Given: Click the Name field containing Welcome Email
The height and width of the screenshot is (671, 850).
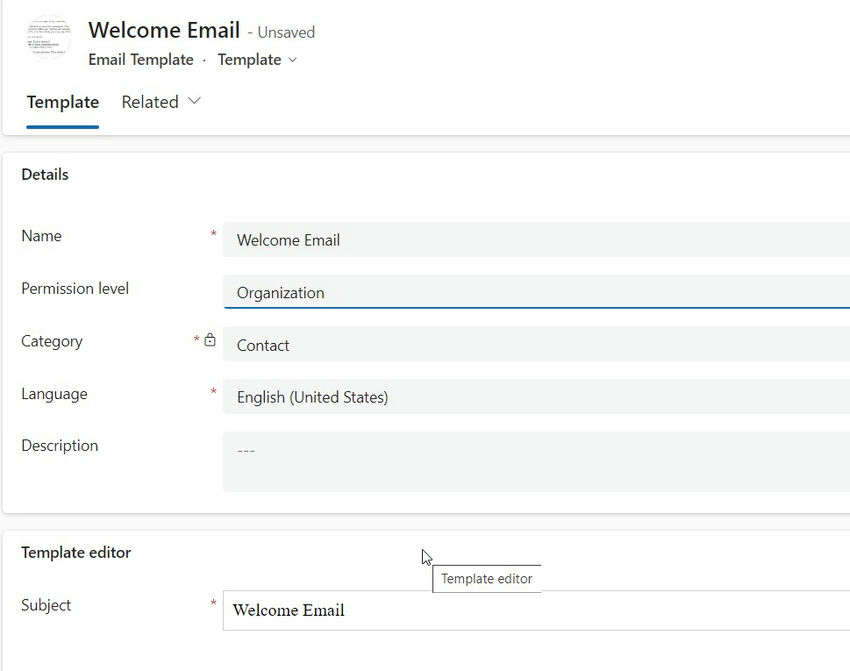Looking at the screenshot, I should coord(536,240).
